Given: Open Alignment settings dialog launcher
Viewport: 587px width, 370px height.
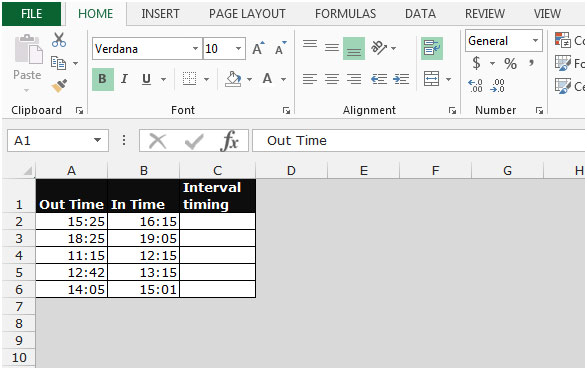Looking at the screenshot, I should point(452,110).
